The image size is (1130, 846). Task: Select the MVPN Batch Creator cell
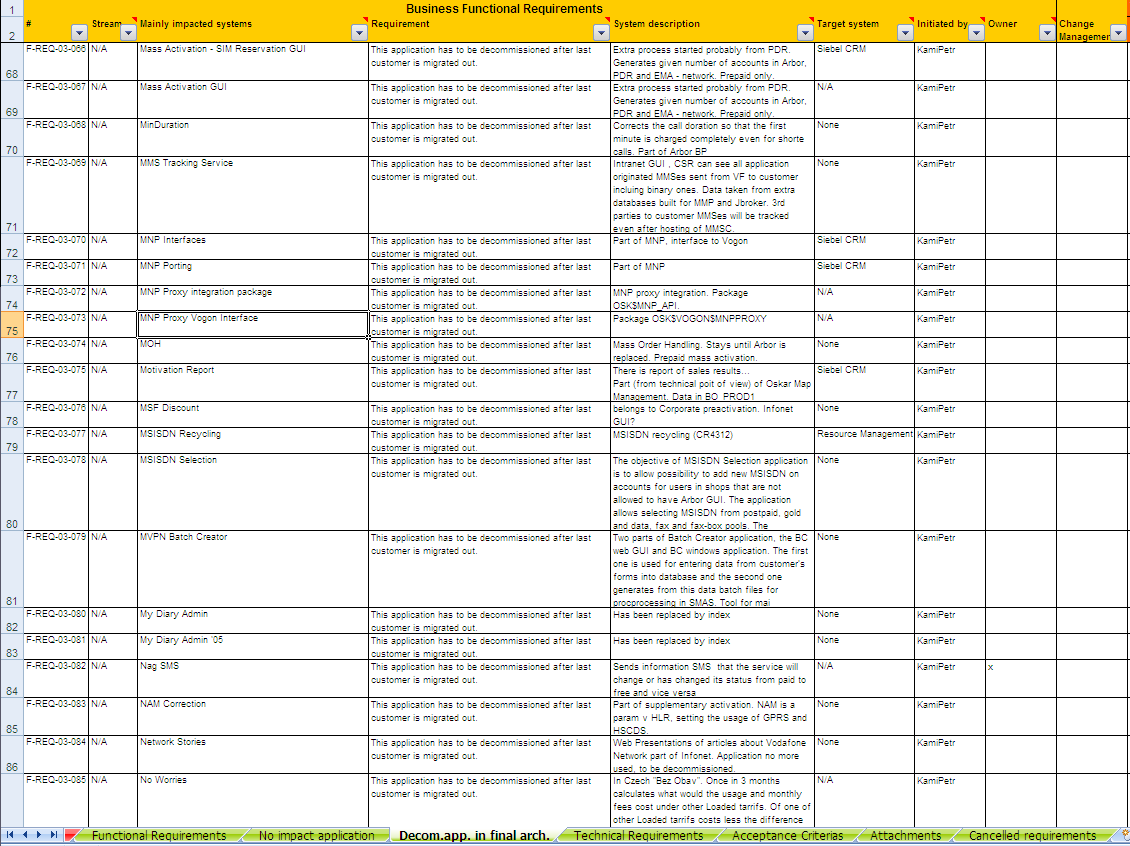252,569
